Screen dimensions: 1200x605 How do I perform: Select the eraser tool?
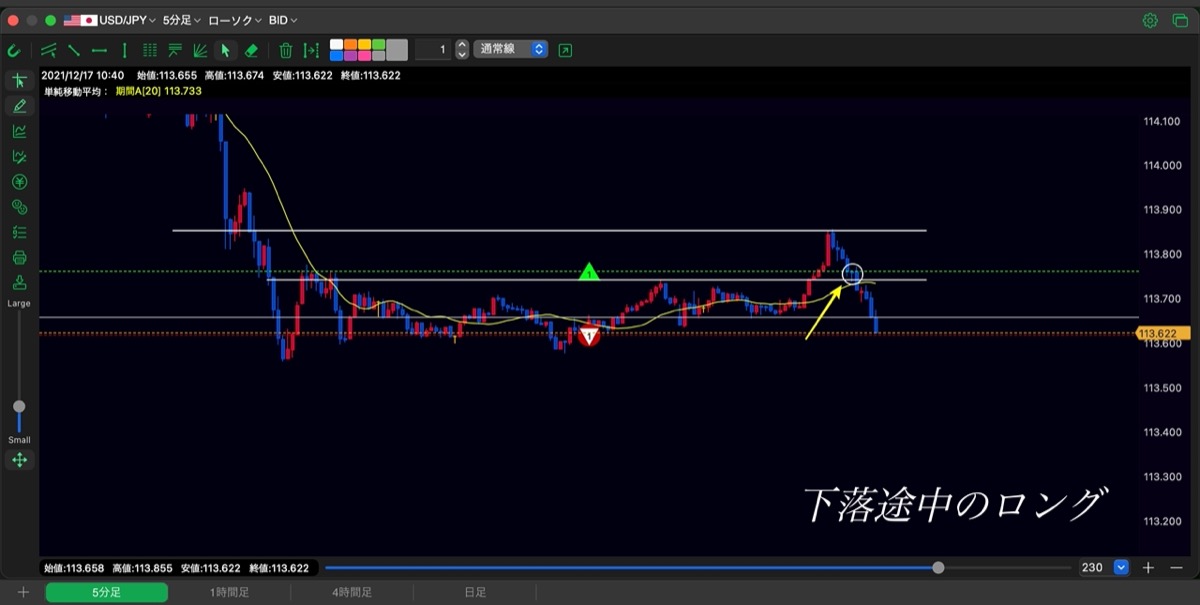click(x=251, y=50)
